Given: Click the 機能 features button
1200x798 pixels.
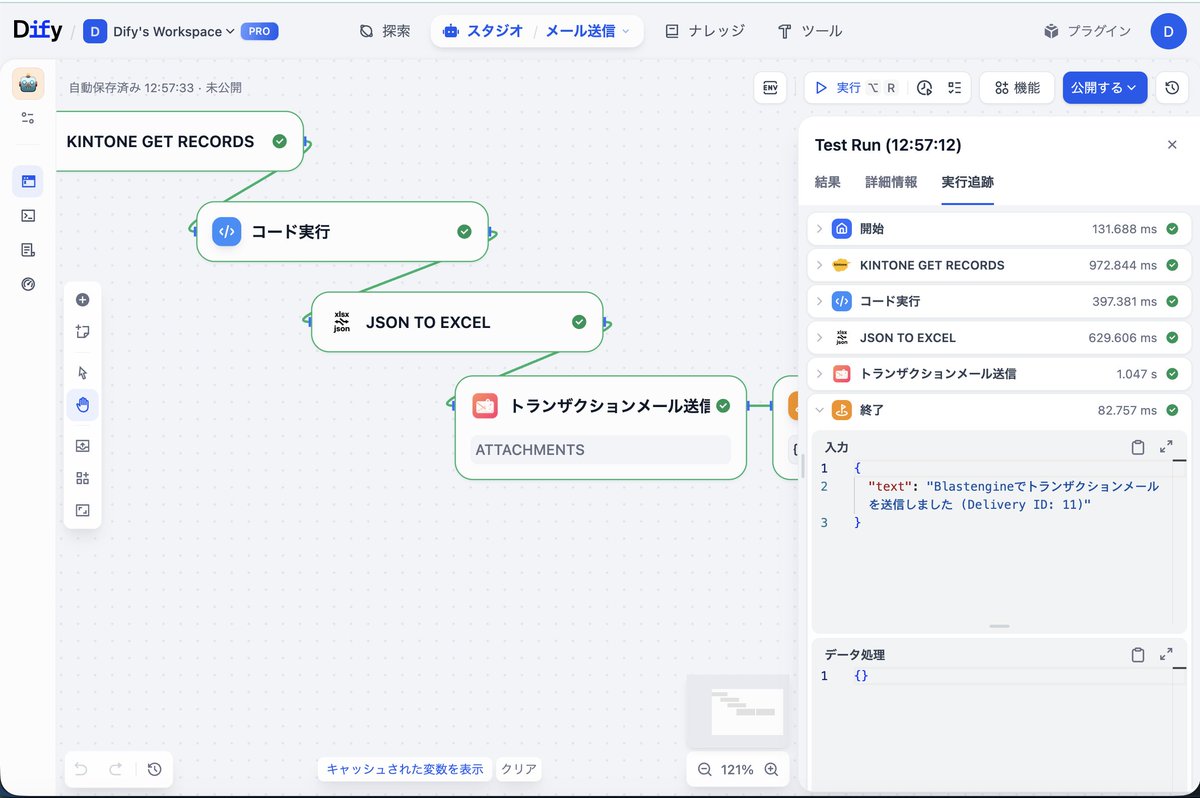Looking at the screenshot, I should point(1017,88).
